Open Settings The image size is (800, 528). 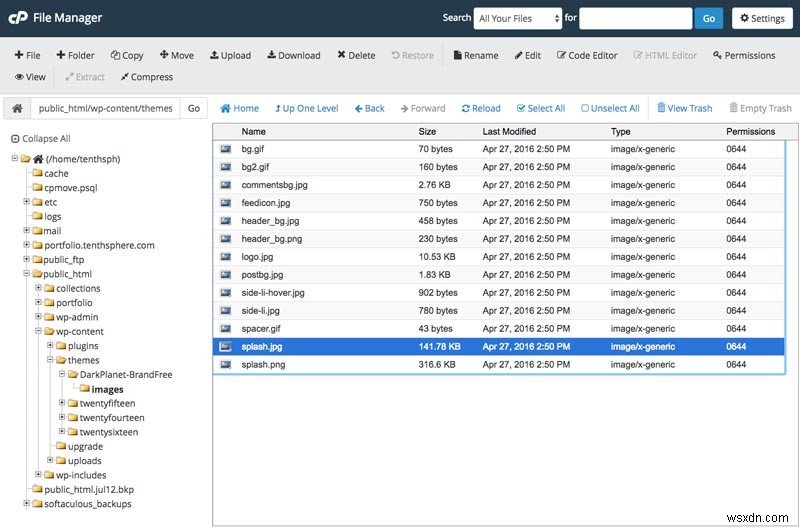click(762, 18)
